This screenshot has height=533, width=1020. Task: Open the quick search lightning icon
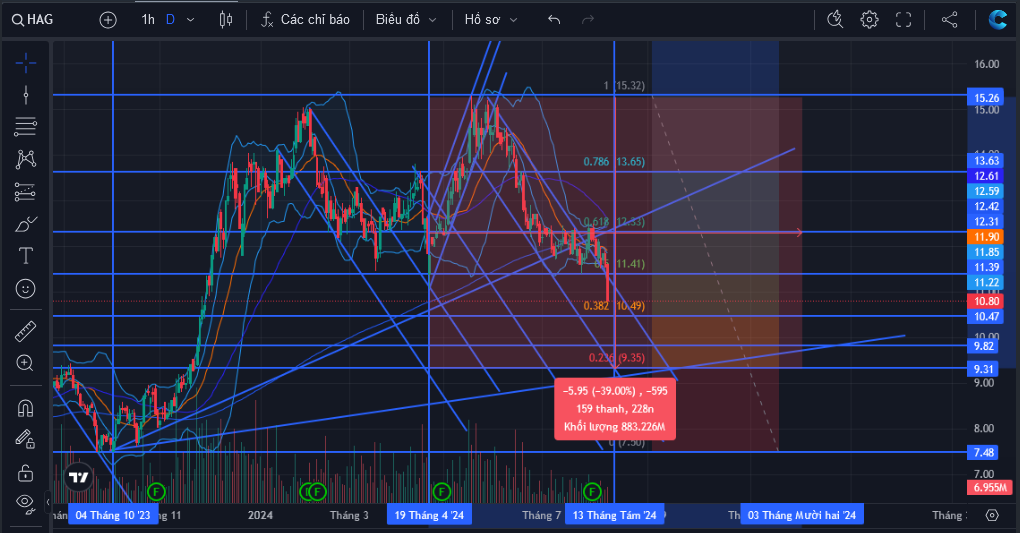coord(835,20)
